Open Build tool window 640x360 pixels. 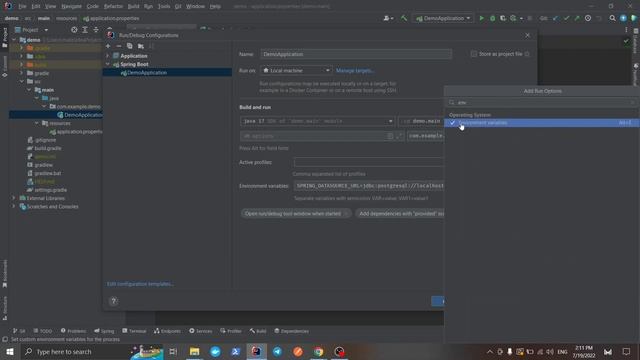tap(258, 331)
